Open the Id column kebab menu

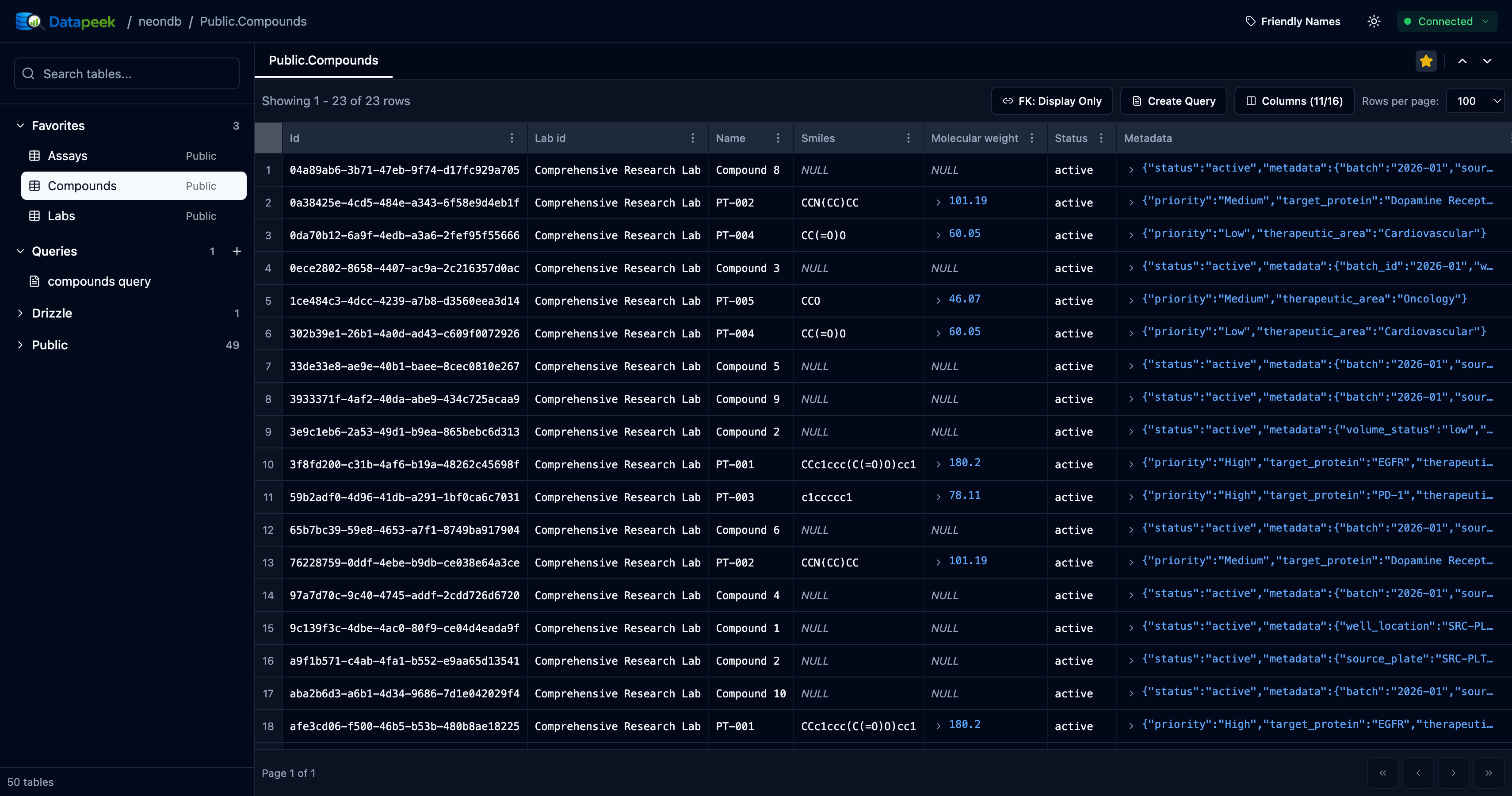[511, 138]
